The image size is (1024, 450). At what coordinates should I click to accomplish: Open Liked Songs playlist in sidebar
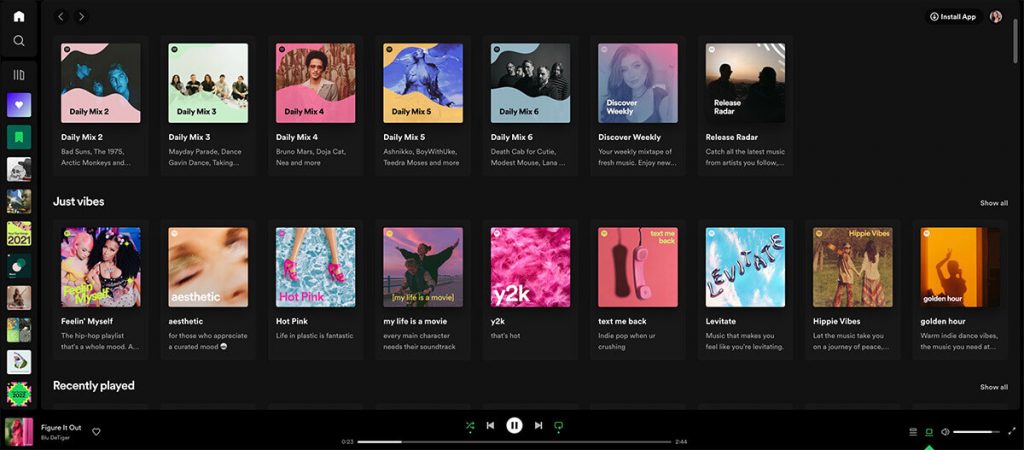pos(19,105)
